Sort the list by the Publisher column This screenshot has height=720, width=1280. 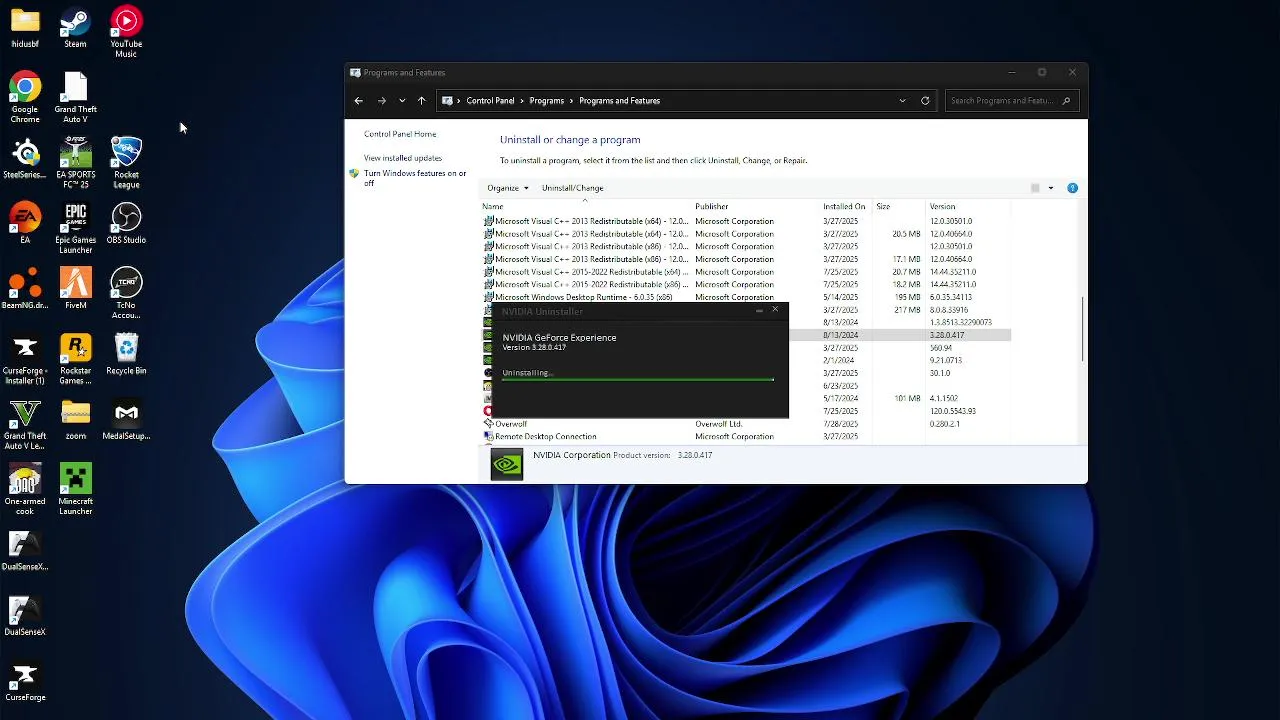756,206
